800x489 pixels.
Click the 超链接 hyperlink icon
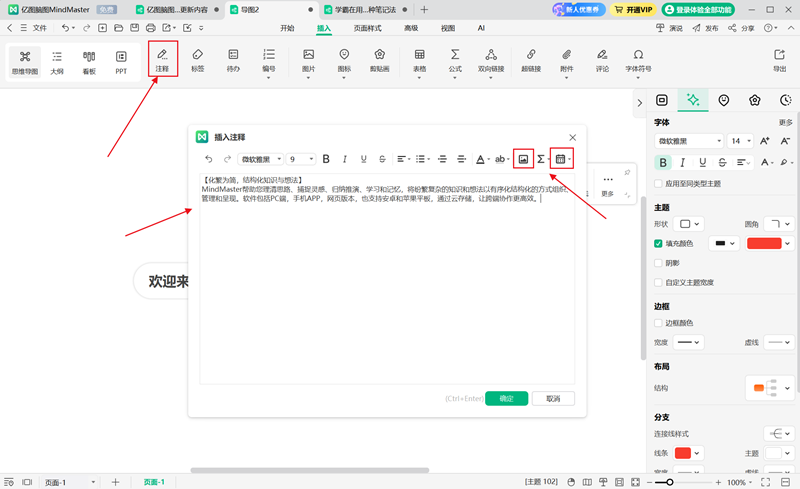click(x=531, y=60)
